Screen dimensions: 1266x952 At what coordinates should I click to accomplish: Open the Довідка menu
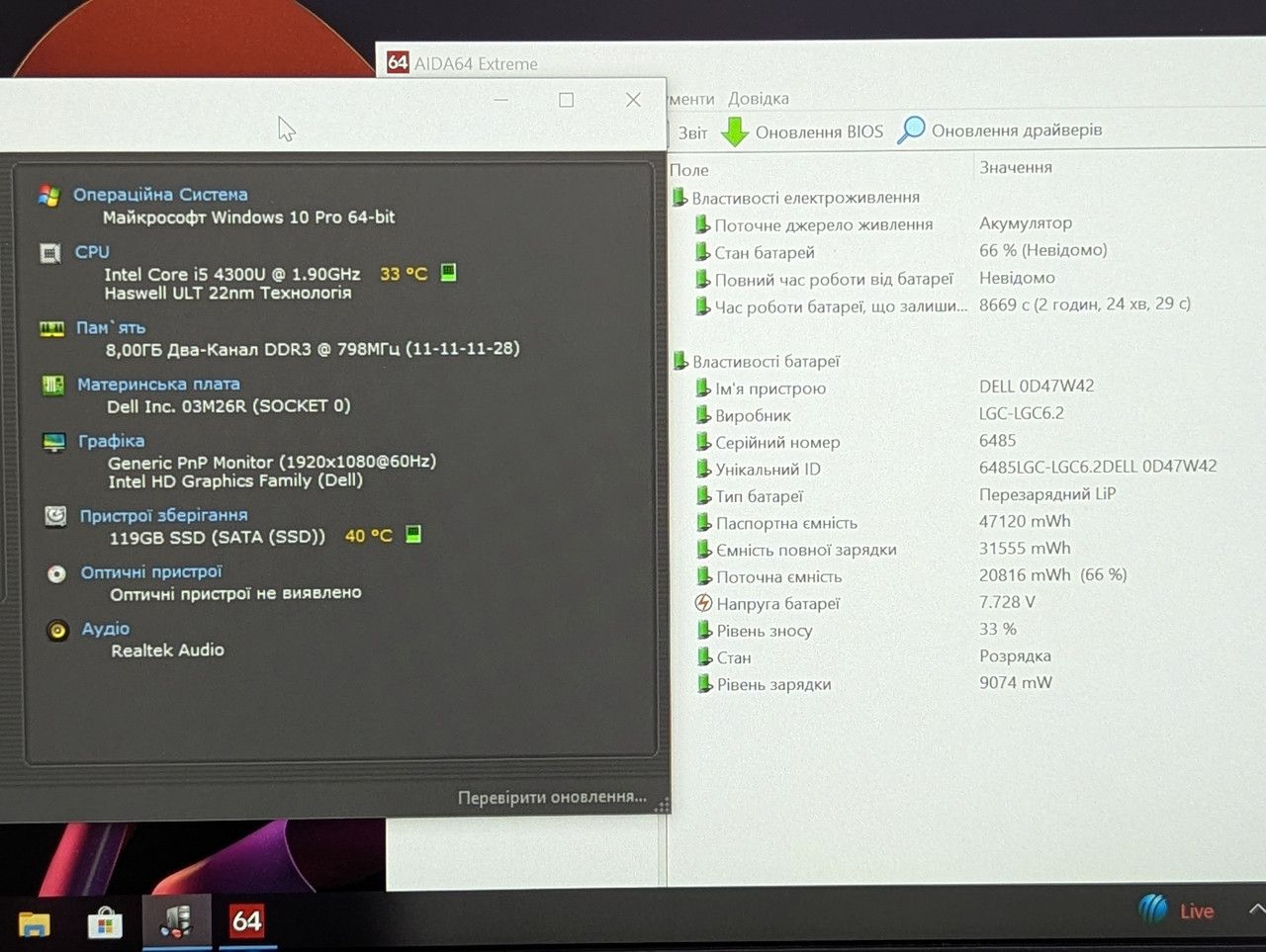click(x=759, y=99)
